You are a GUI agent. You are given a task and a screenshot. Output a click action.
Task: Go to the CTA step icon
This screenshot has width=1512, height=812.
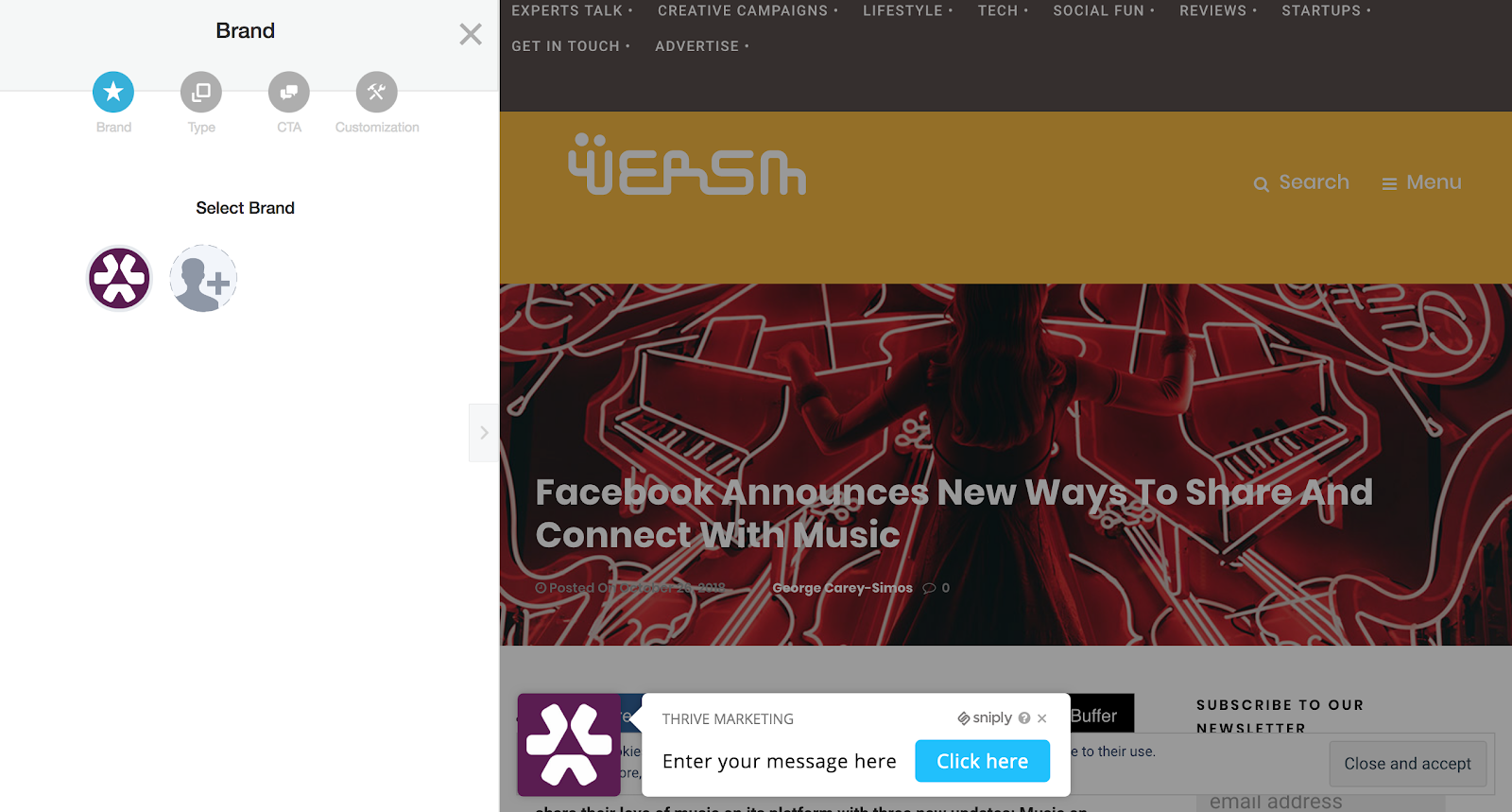pos(289,92)
